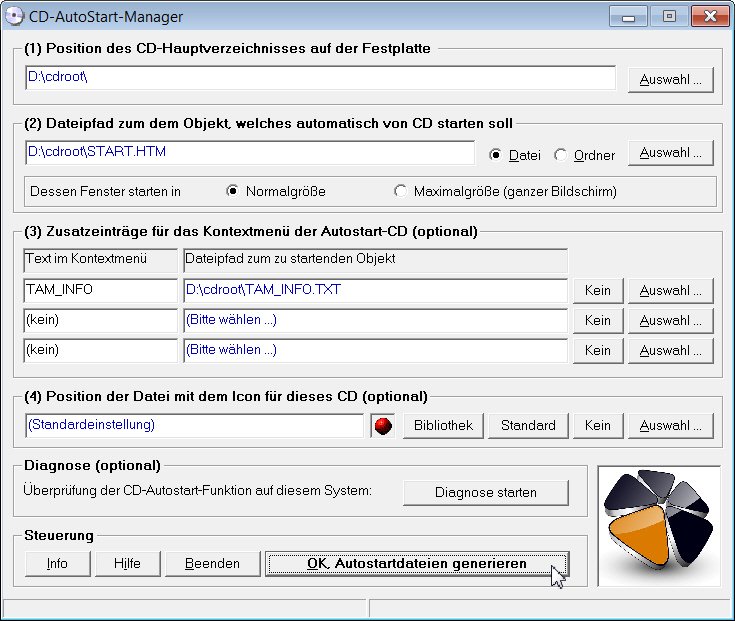735x621 pixels.
Task: Open the Info dialog
Action: pyautogui.click(x=57, y=563)
